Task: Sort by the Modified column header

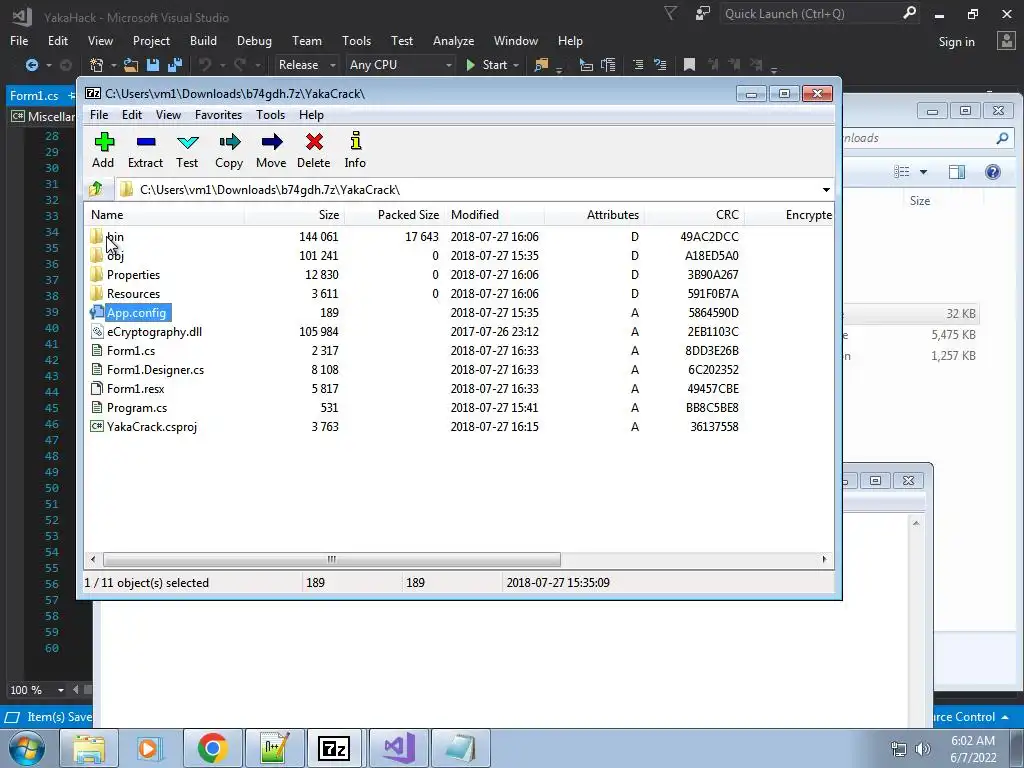Action: [x=495, y=214]
